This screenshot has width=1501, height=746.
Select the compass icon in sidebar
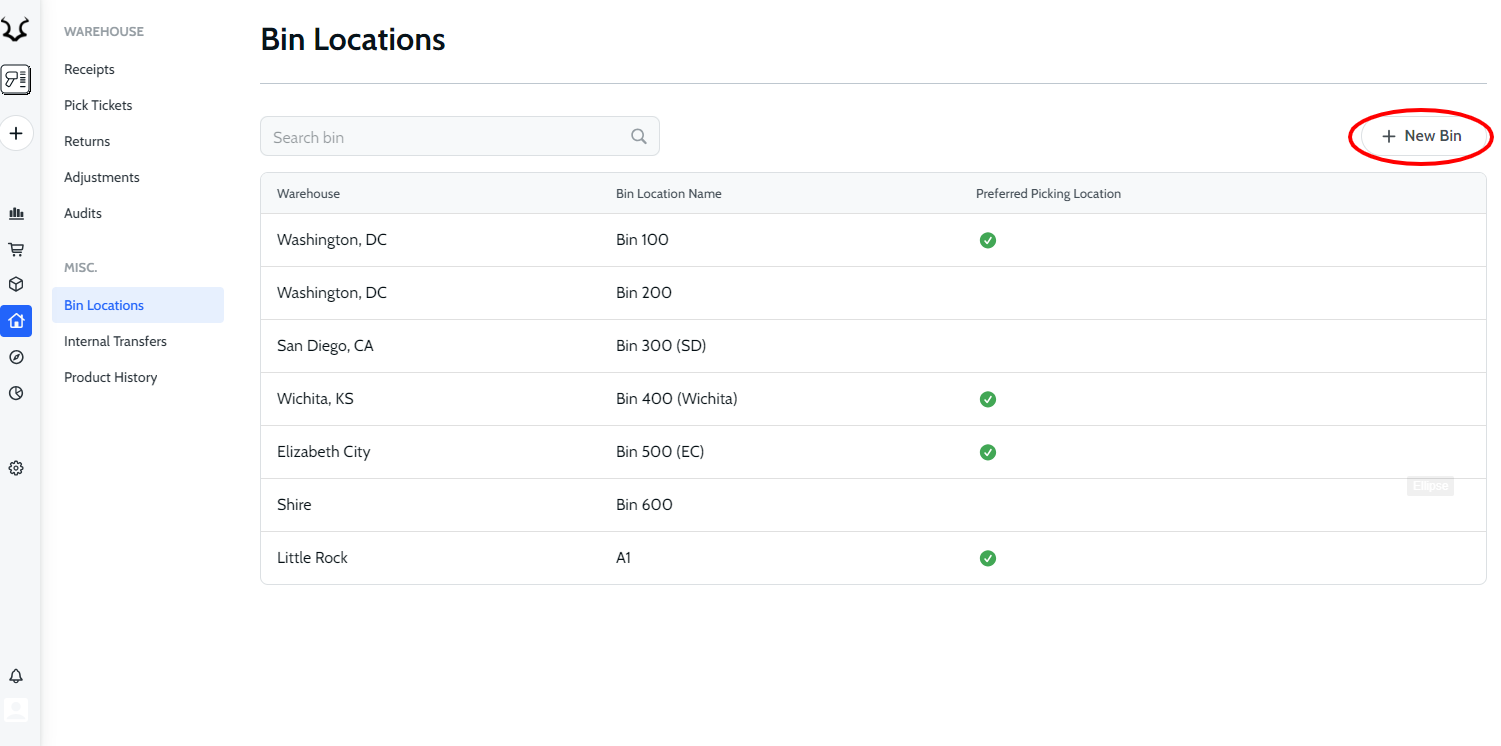click(16, 357)
